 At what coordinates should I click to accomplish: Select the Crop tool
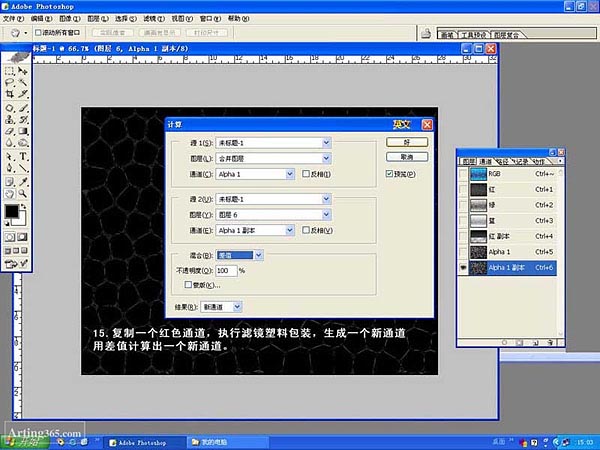click(10, 94)
